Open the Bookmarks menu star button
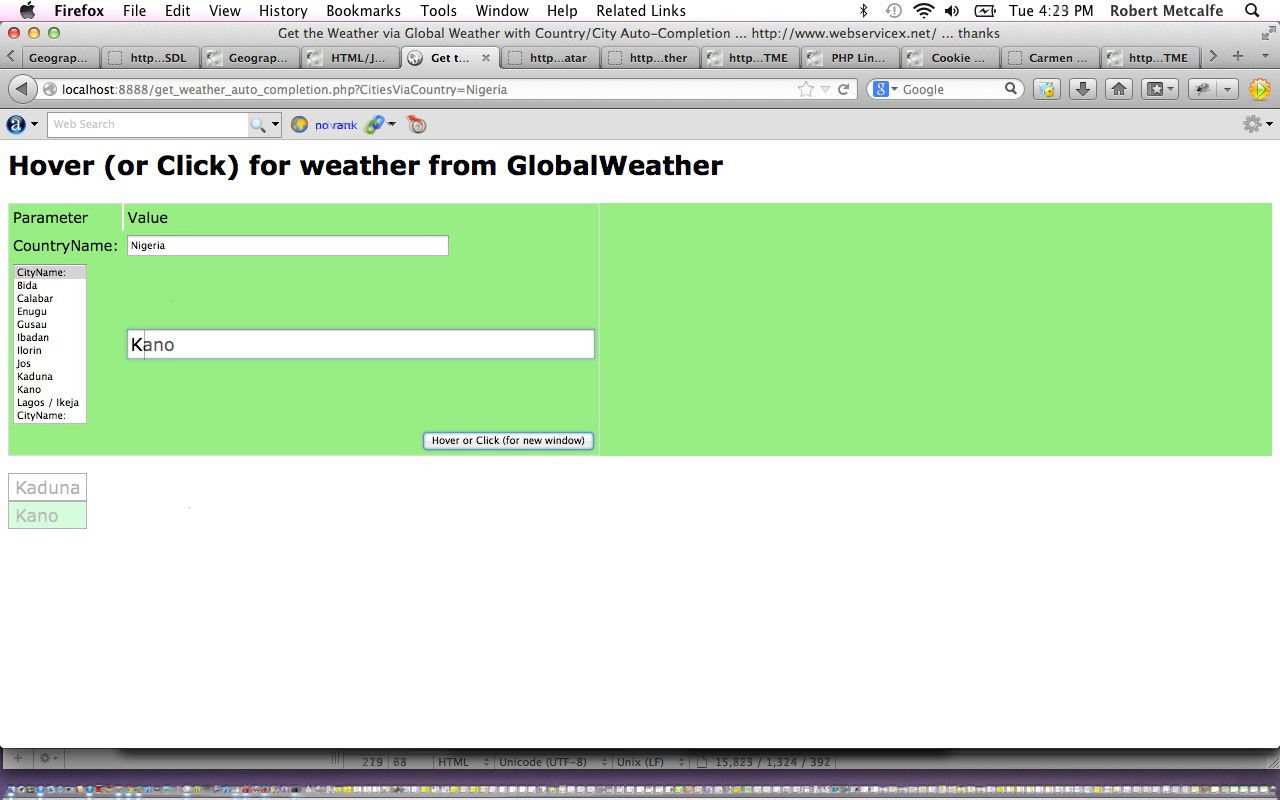This screenshot has width=1280, height=800. point(1160,89)
